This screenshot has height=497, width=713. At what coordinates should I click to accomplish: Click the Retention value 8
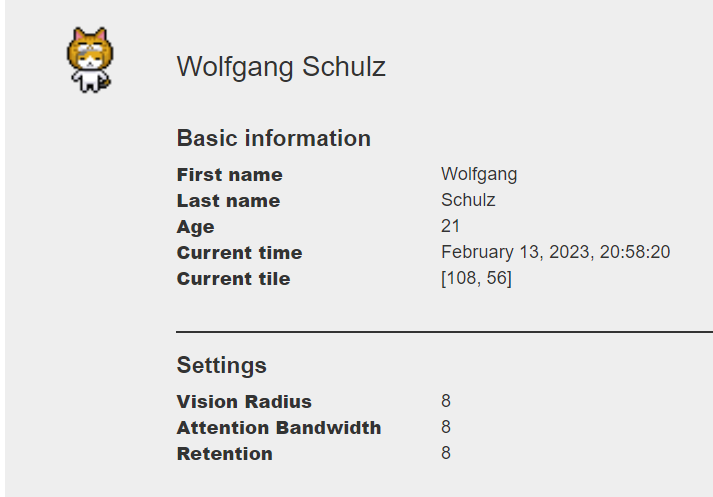tap(446, 453)
